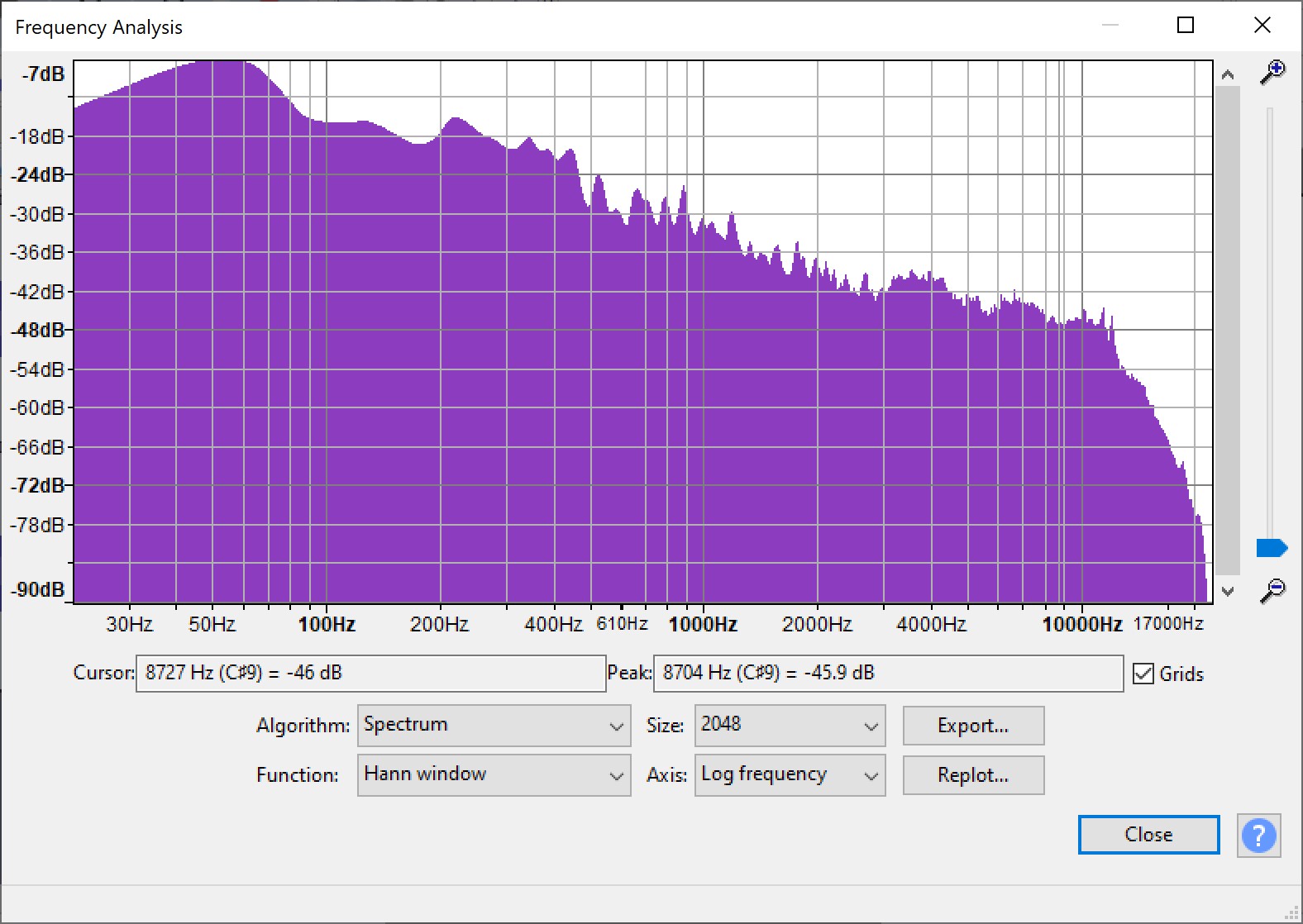The image size is (1303, 924).
Task: Click the -36dB vertical axis label
Action: coord(37,252)
